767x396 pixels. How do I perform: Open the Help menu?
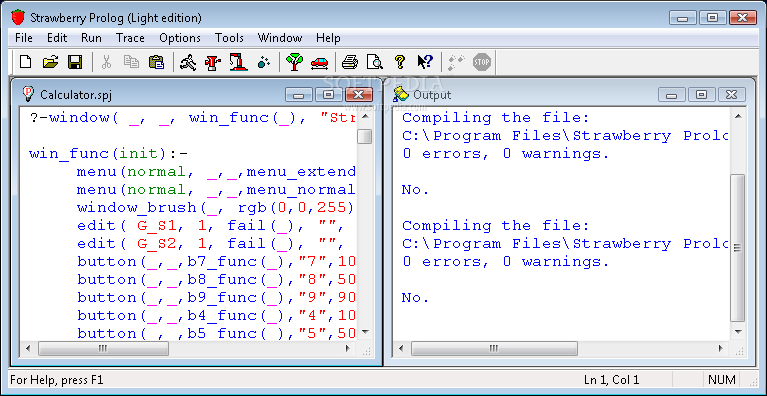coord(328,38)
